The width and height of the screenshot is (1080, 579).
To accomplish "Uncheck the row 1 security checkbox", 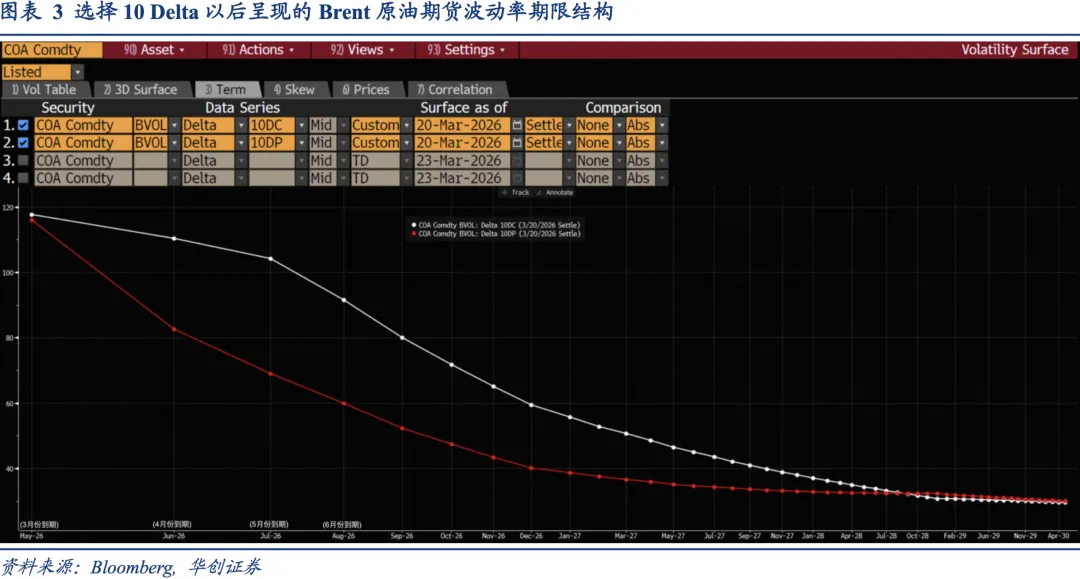I will 23,125.
